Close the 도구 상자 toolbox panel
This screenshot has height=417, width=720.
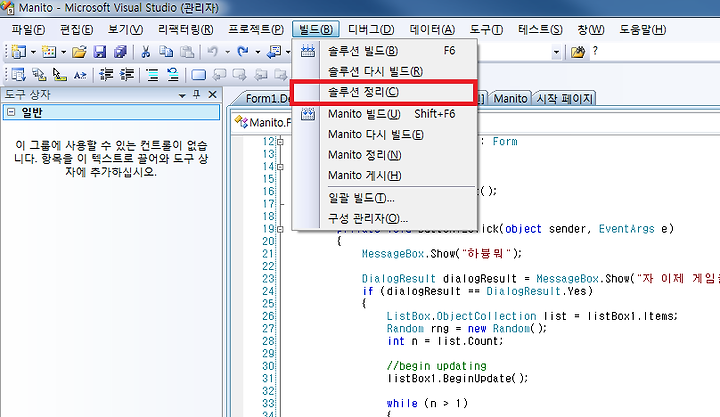pyautogui.click(x=212, y=95)
